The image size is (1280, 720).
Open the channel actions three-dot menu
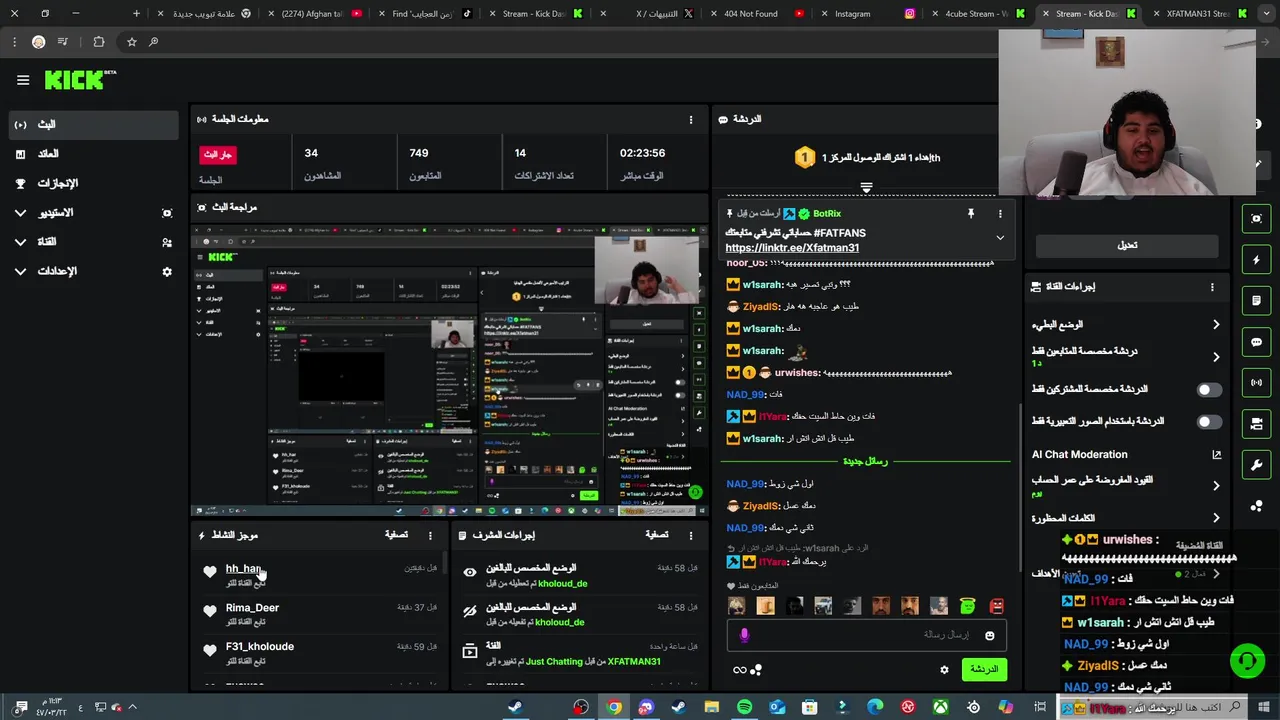click(x=1212, y=287)
